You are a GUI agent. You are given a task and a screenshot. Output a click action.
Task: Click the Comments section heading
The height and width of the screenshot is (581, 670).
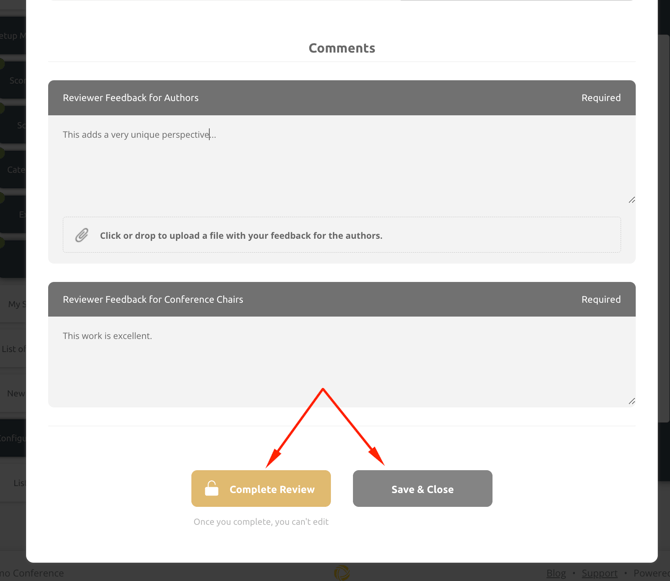point(342,48)
